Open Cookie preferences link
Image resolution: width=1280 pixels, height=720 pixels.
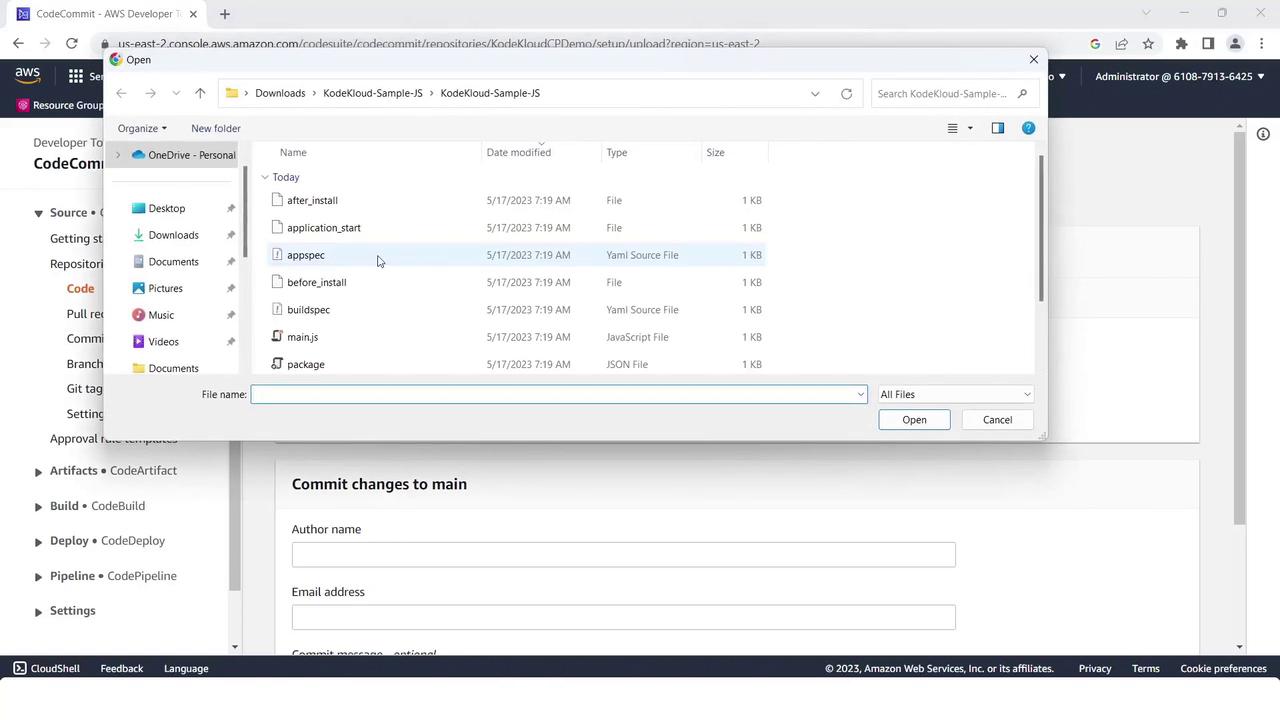pyautogui.click(x=1223, y=668)
